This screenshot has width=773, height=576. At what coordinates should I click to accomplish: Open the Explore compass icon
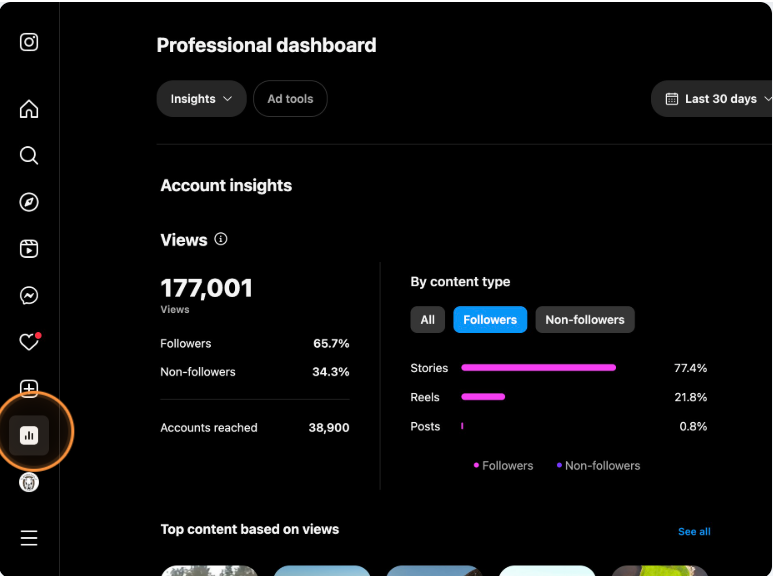click(29, 202)
